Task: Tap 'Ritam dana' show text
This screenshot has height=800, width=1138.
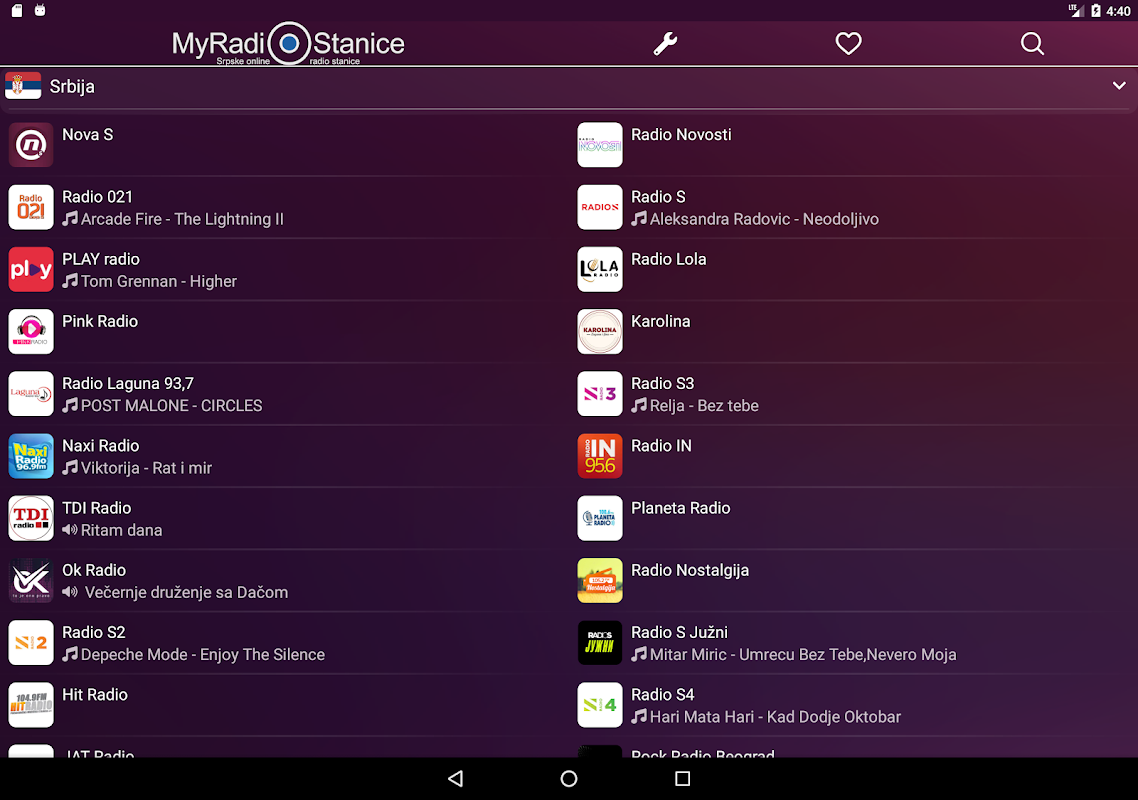Action: coord(121,531)
